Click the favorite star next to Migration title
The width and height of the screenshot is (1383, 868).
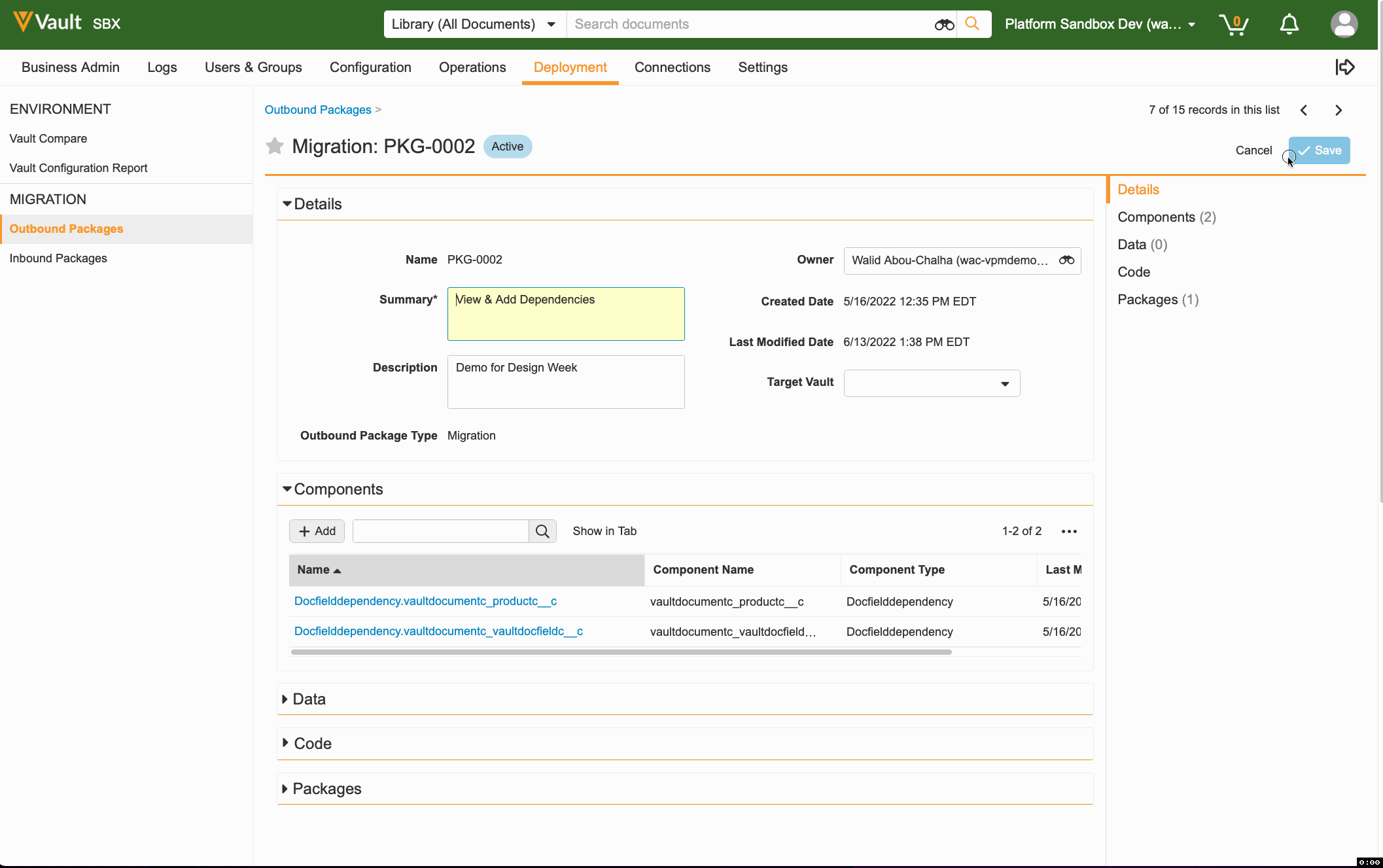pos(274,146)
